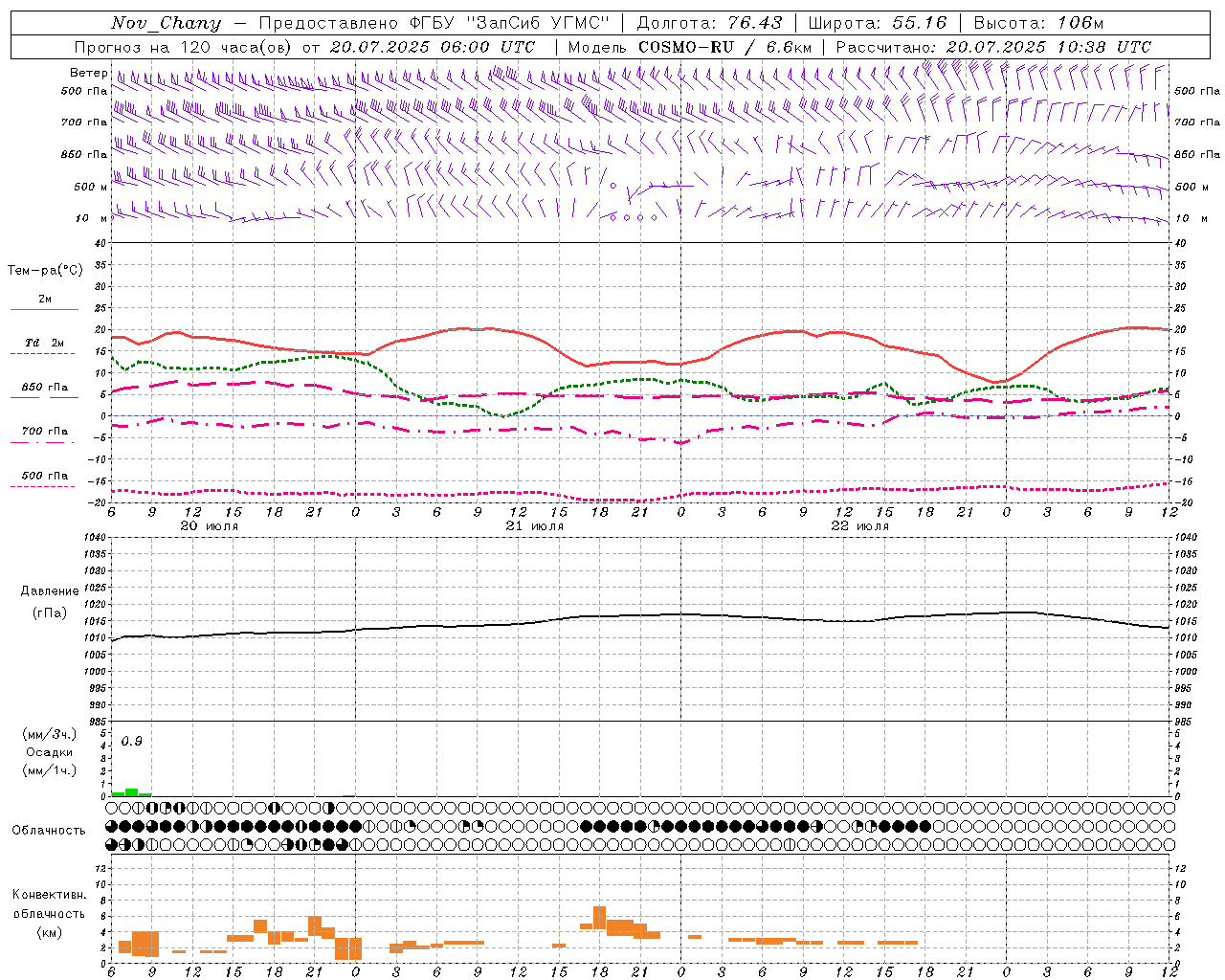Screen dimensions: 1225x980
Task: Select the Давление pressure panel label
Action: click(x=50, y=591)
